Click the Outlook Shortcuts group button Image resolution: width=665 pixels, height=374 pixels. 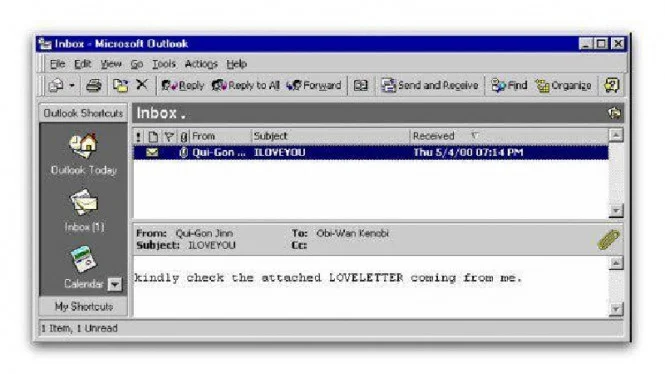tap(83, 113)
